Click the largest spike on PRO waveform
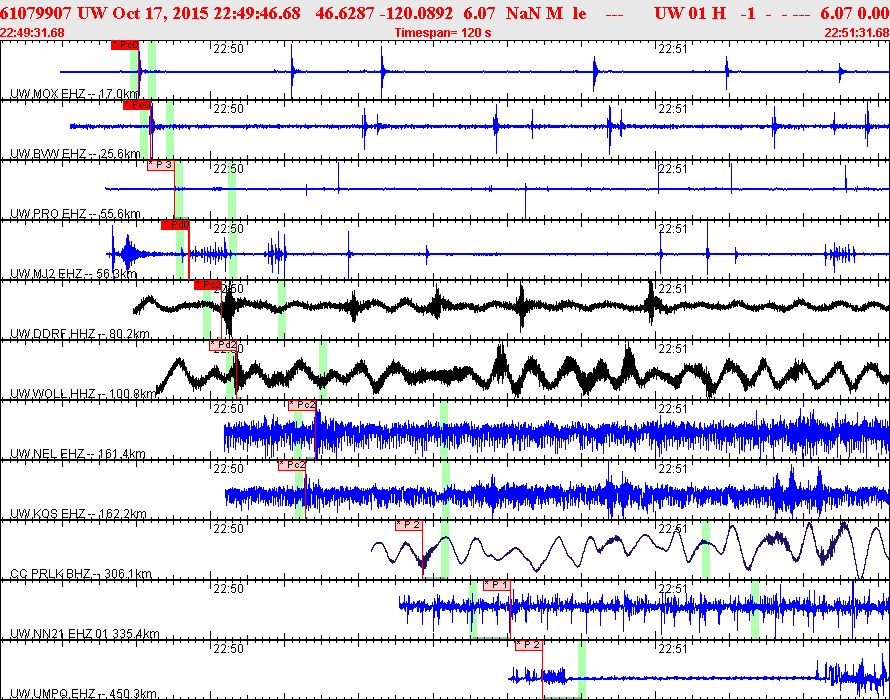Screen dimensions: 890x700 (526, 201)
